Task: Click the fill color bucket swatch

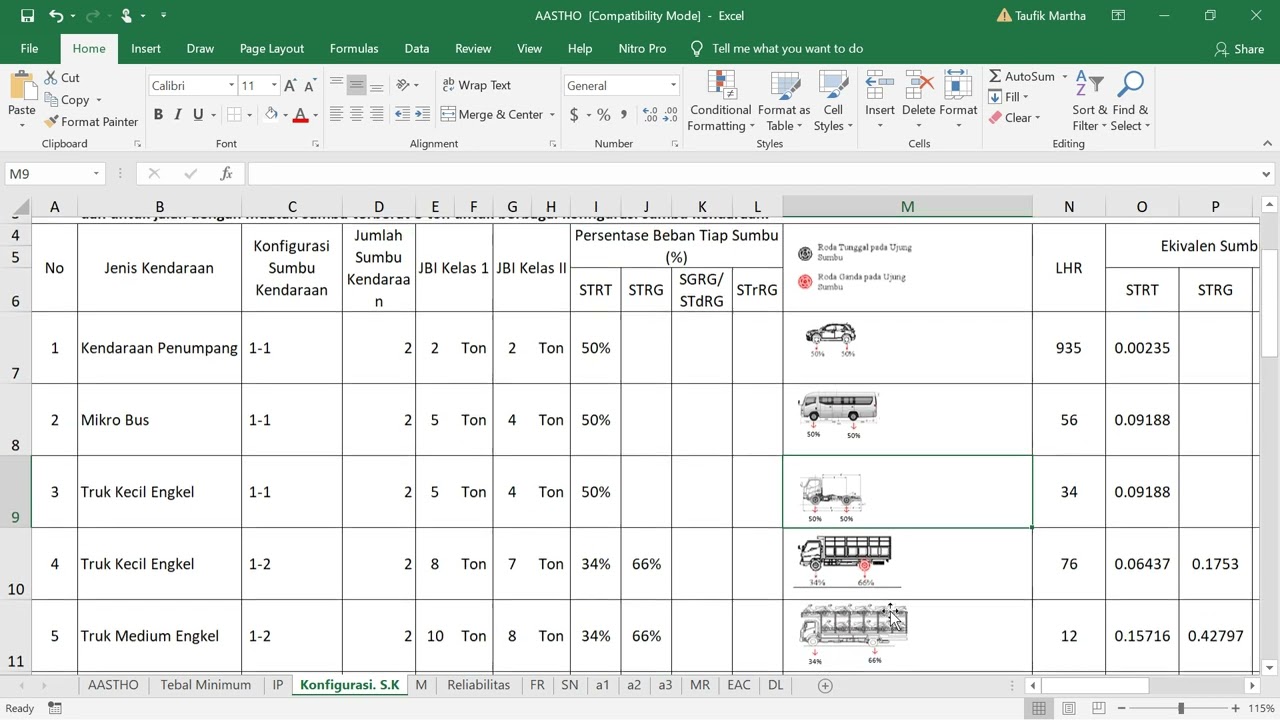Action: [271, 114]
